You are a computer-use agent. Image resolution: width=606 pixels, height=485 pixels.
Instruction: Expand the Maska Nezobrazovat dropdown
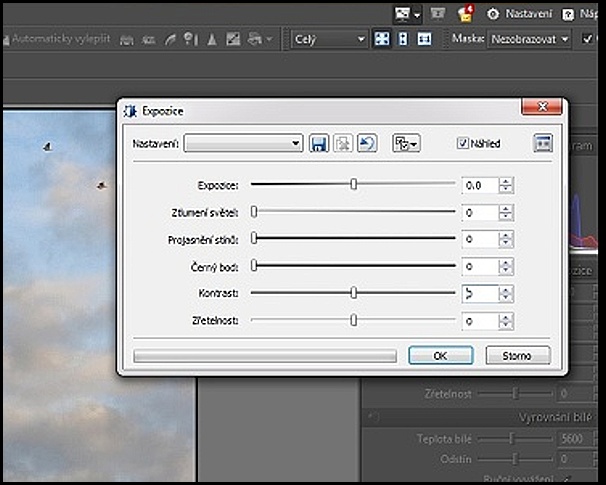tap(529, 39)
